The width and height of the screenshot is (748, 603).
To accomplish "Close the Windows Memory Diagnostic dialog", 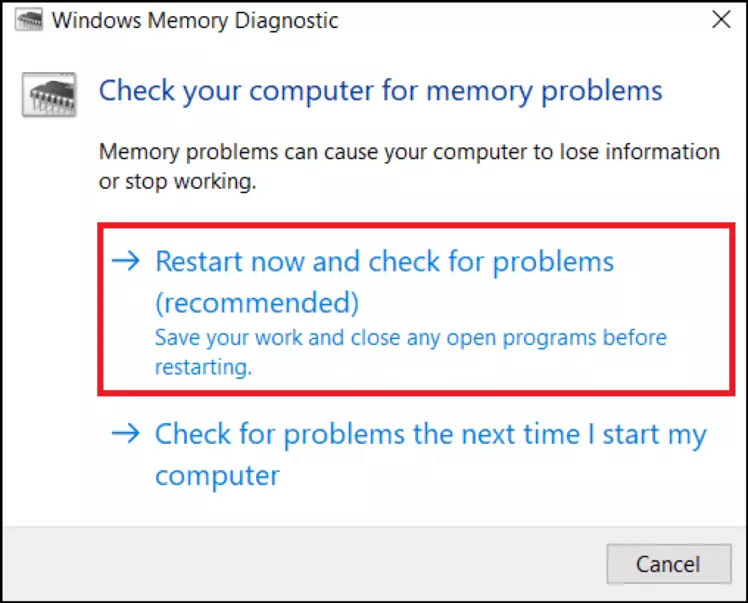I will 719,19.
